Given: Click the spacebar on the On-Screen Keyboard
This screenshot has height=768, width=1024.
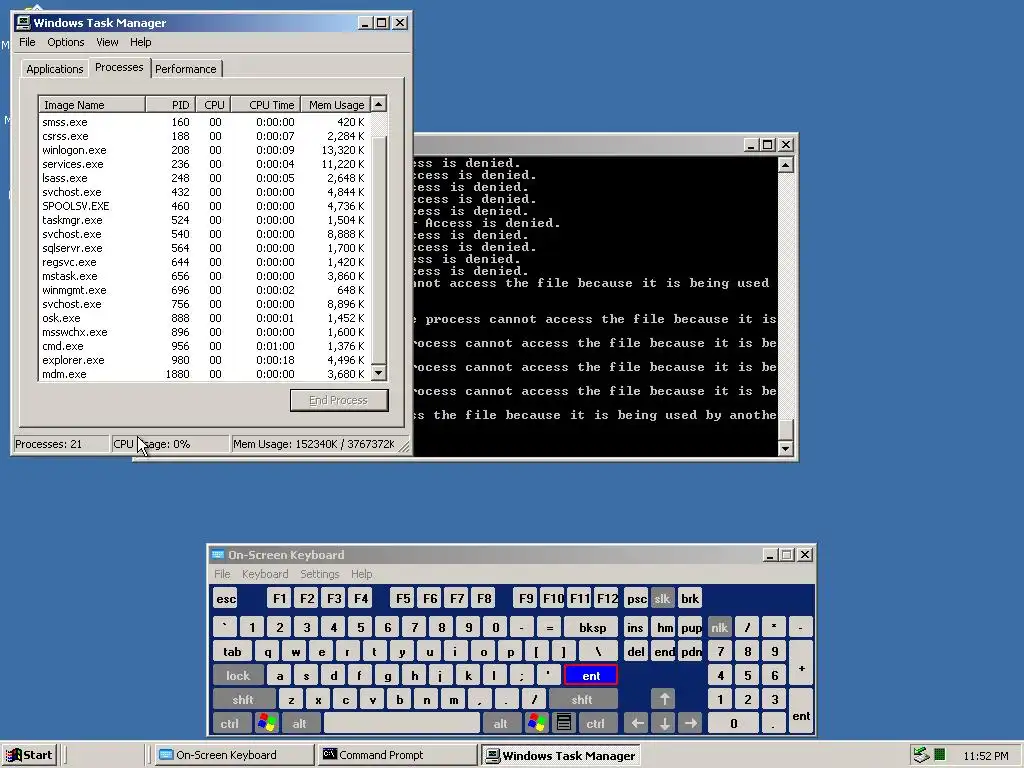Looking at the screenshot, I should pos(402,724).
